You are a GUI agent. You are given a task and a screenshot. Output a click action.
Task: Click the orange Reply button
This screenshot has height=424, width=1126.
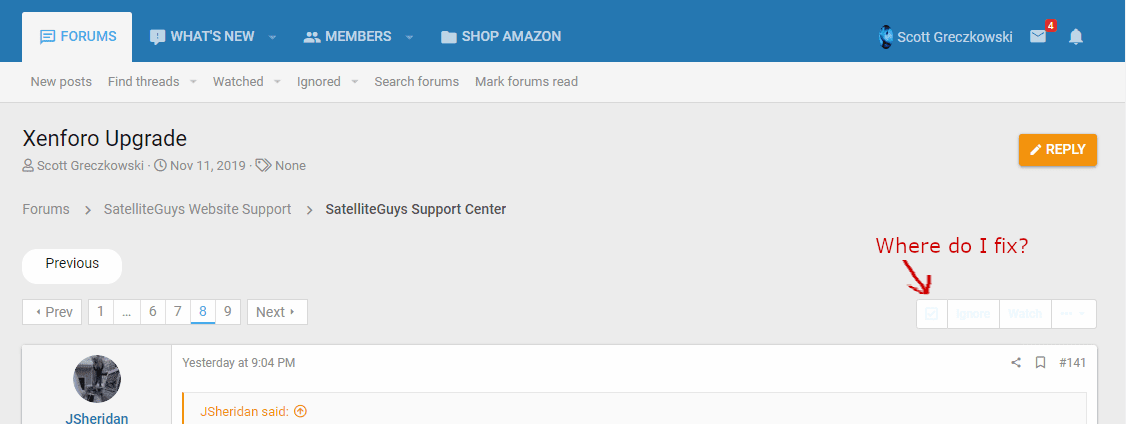(1058, 149)
